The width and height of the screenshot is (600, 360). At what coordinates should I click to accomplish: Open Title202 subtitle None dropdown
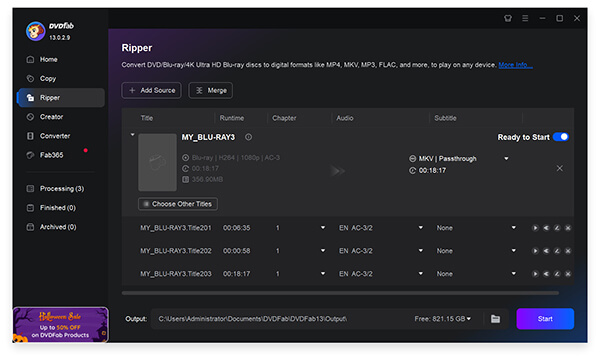point(514,251)
